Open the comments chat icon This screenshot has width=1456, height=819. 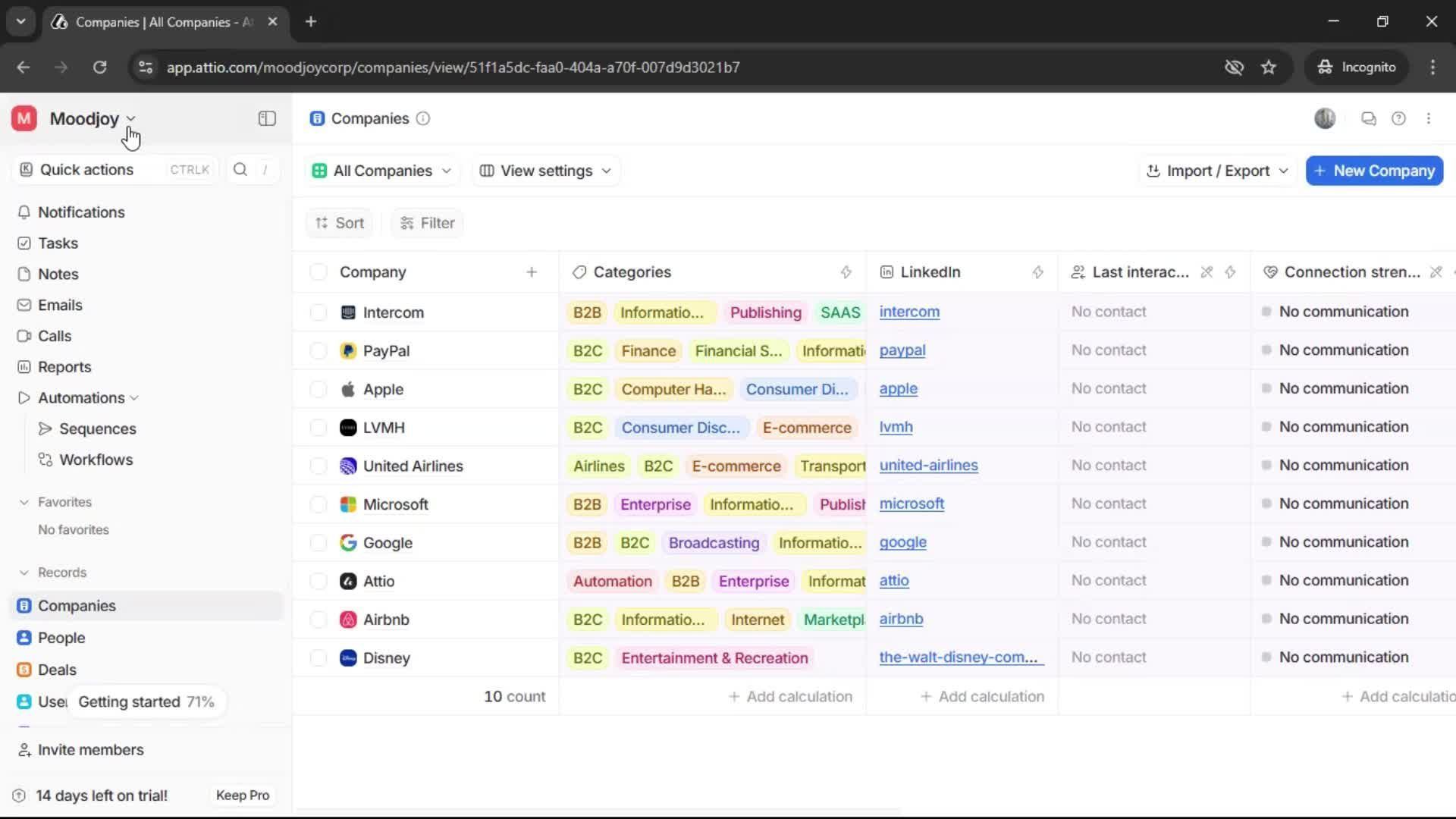pyautogui.click(x=1368, y=118)
